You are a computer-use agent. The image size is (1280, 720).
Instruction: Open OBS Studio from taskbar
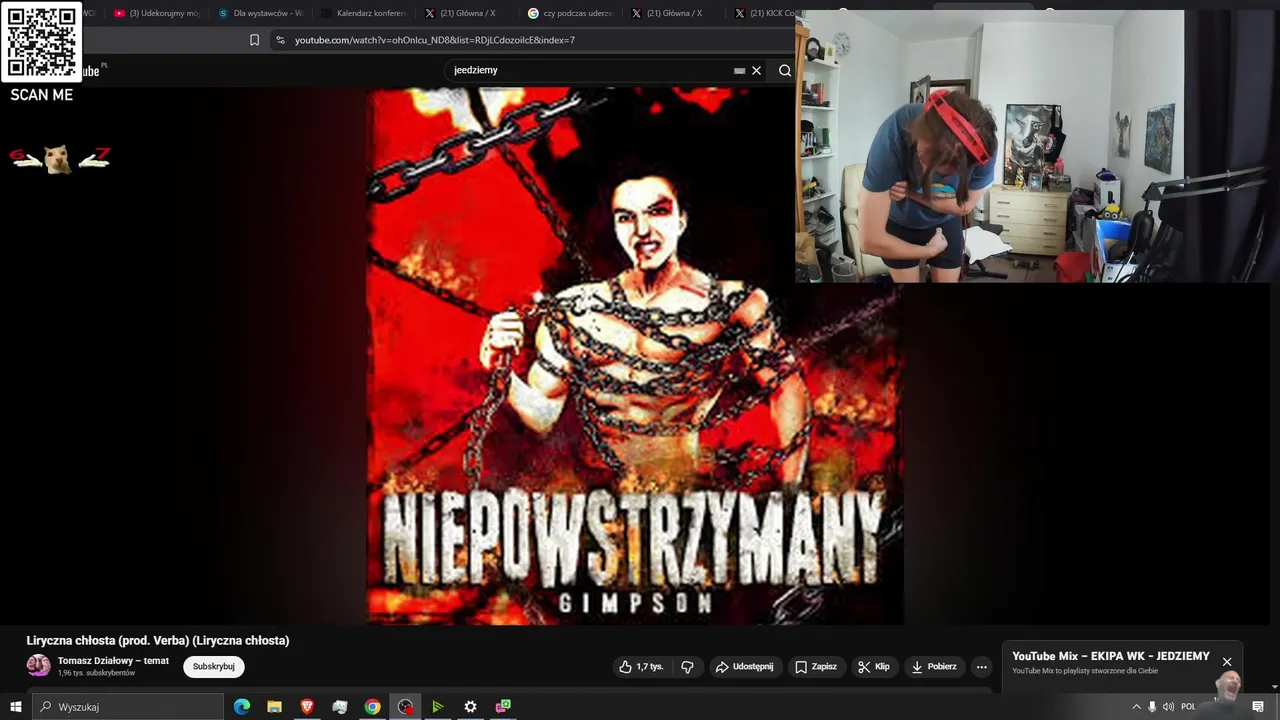click(405, 707)
